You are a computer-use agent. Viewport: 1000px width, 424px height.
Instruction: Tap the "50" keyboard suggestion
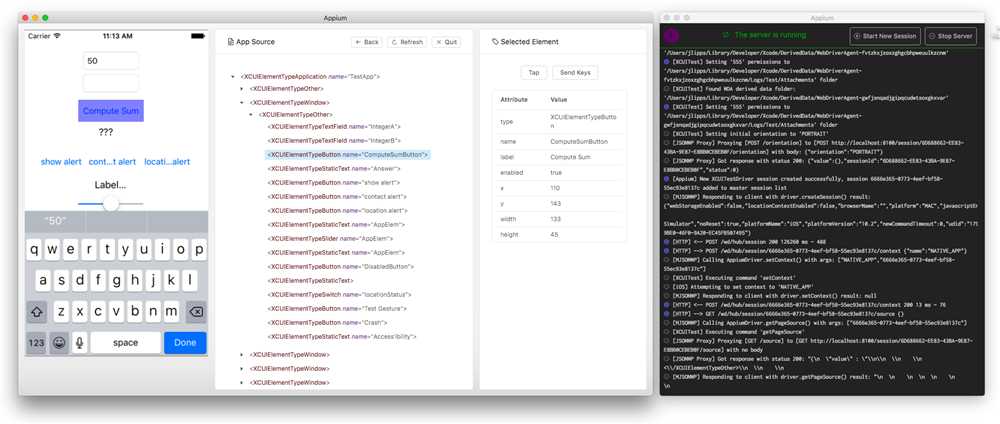pyautogui.click(x=55, y=221)
